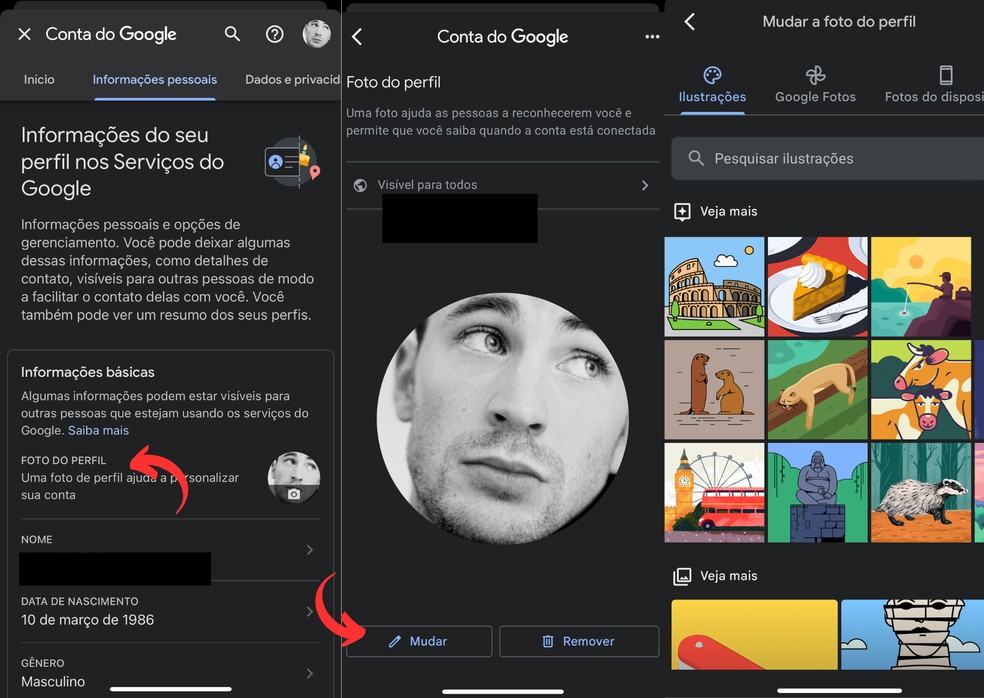984x698 pixels.
Task: Open the three-dot overflow menu
Action: click(652, 36)
